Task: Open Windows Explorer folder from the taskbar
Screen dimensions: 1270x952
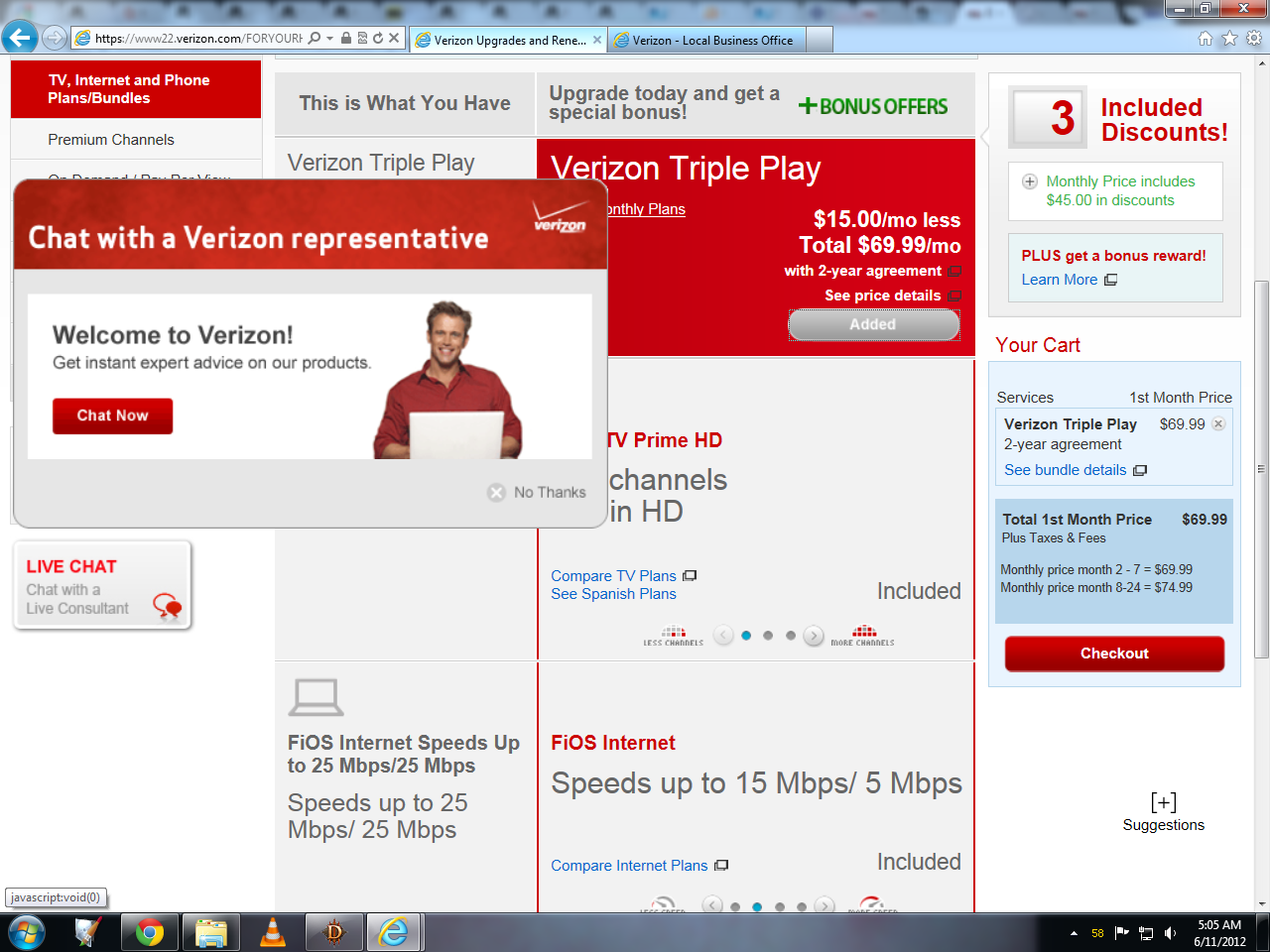Action: pyautogui.click(x=211, y=932)
